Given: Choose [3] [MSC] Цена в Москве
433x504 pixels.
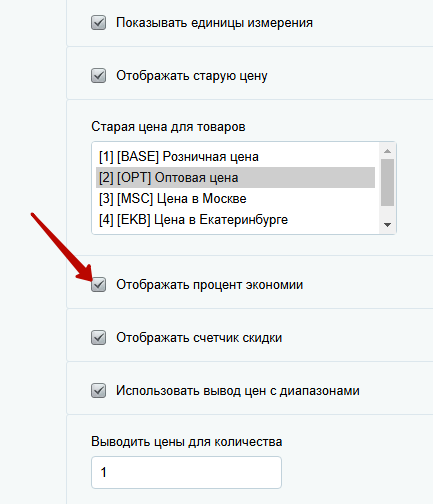Looking at the screenshot, I should coord(235,199).
